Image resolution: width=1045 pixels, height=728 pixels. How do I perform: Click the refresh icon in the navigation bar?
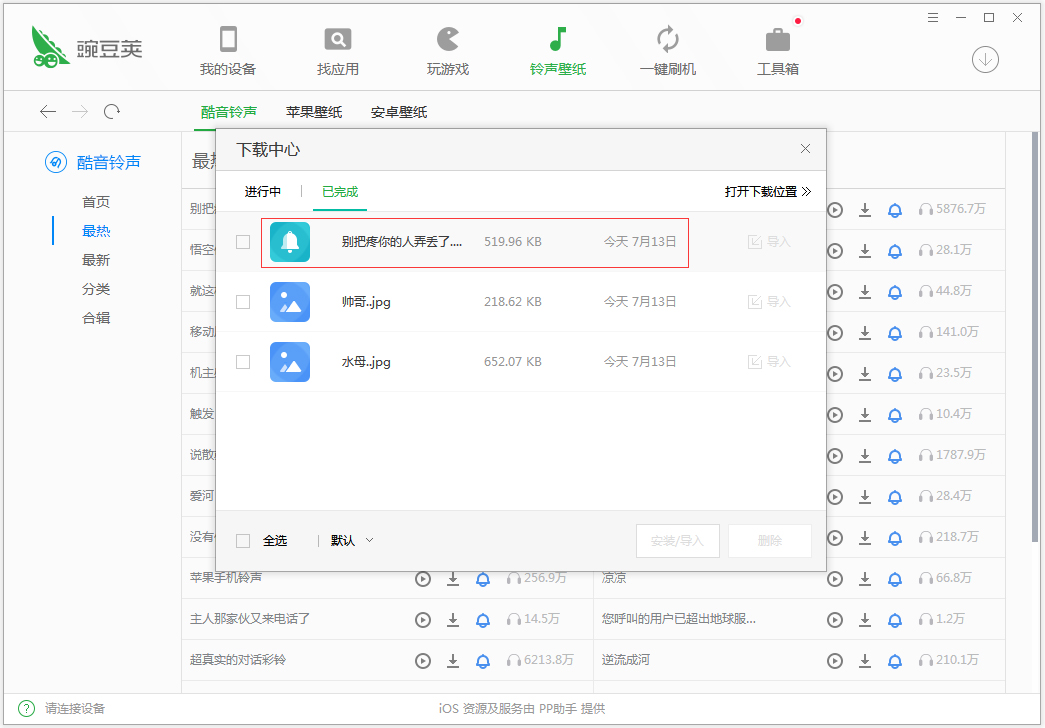(112, 111)
